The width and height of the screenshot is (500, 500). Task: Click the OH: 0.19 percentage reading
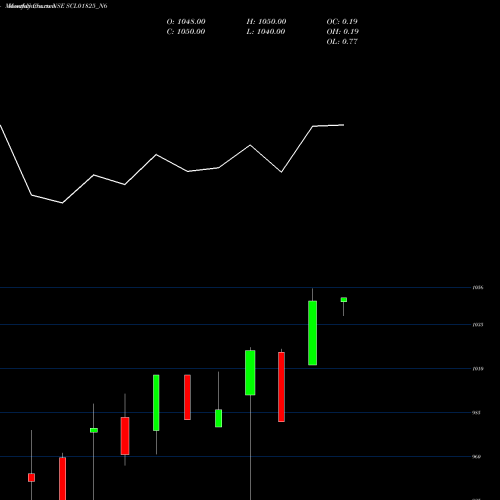tap(343, 32)
